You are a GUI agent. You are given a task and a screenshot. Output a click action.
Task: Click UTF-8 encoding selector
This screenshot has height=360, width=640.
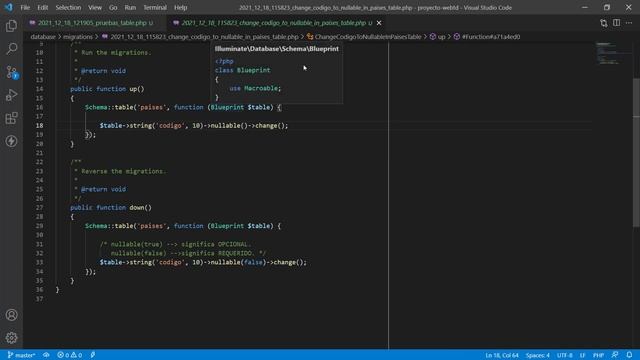(564, 355)
